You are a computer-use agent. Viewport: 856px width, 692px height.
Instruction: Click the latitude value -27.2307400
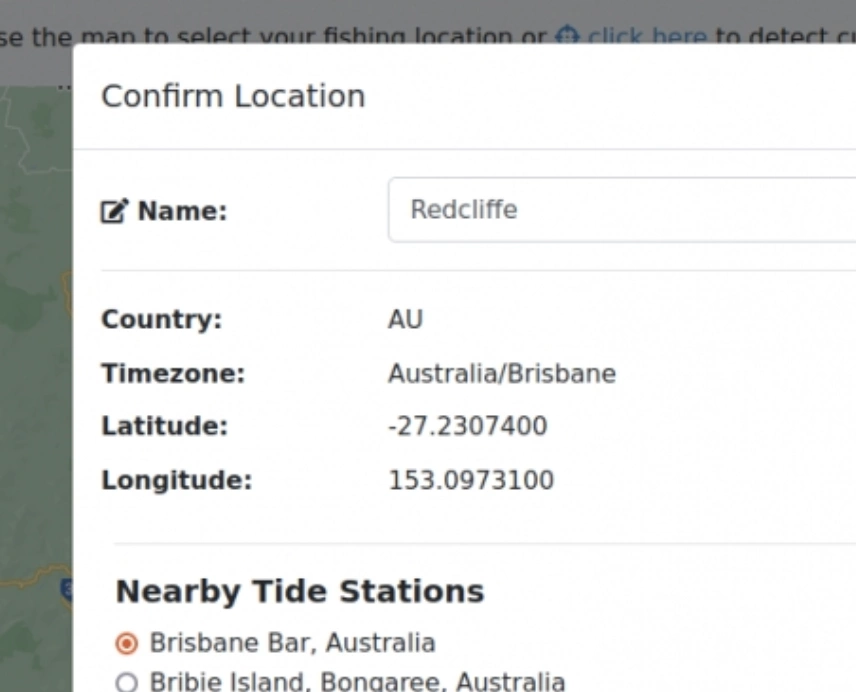tap(467, 427)
